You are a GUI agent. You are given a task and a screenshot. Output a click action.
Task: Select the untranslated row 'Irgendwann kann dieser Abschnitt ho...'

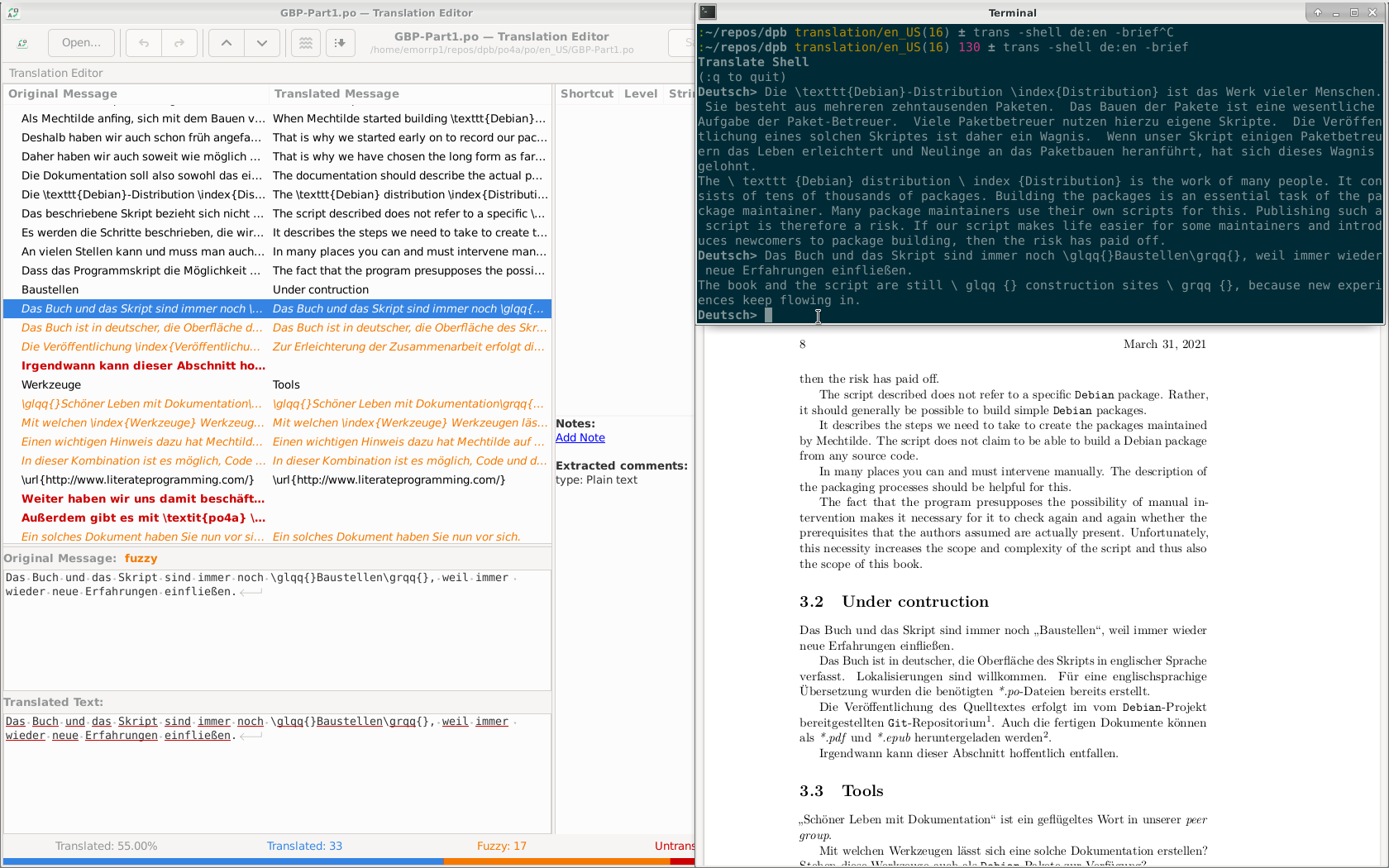coord(277,365)
